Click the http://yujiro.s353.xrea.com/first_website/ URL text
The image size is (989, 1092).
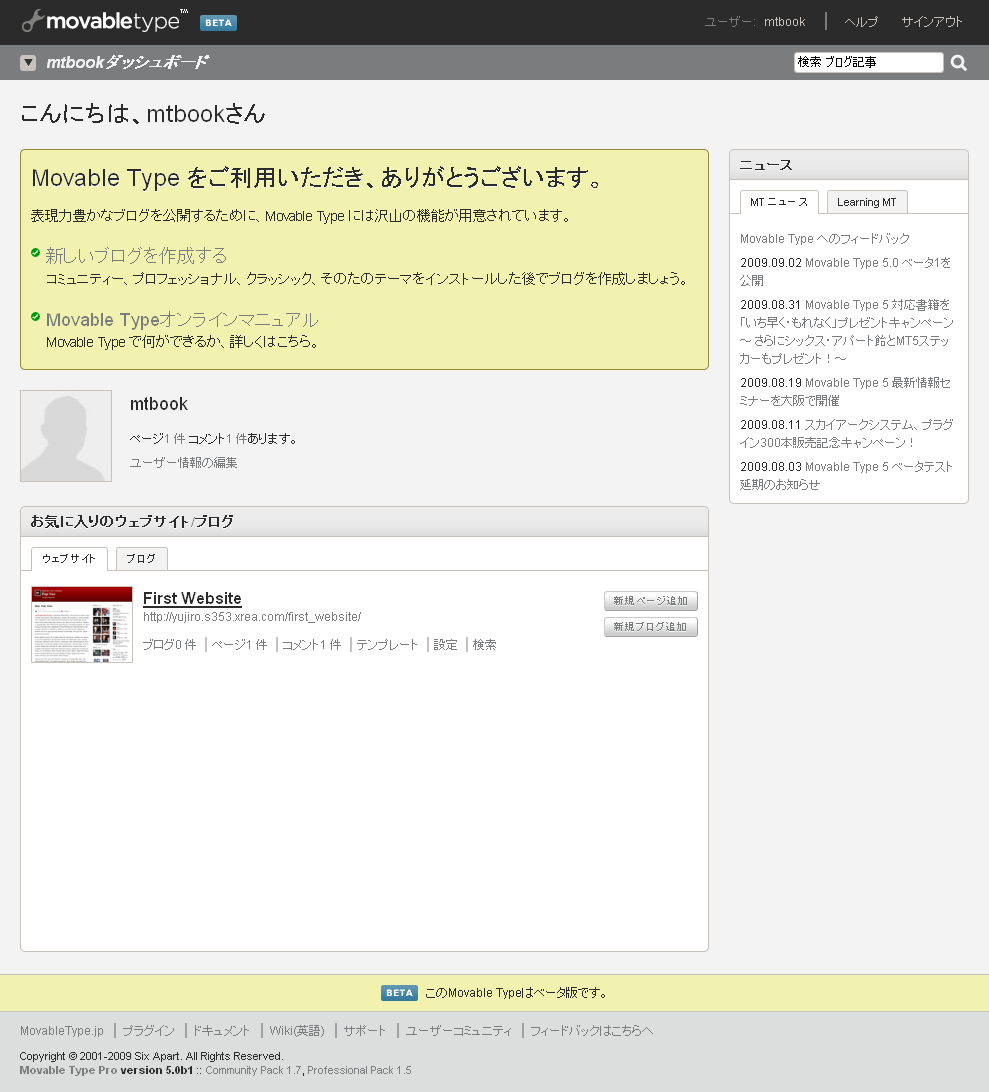pyautogui.click(x=252, y=617)
